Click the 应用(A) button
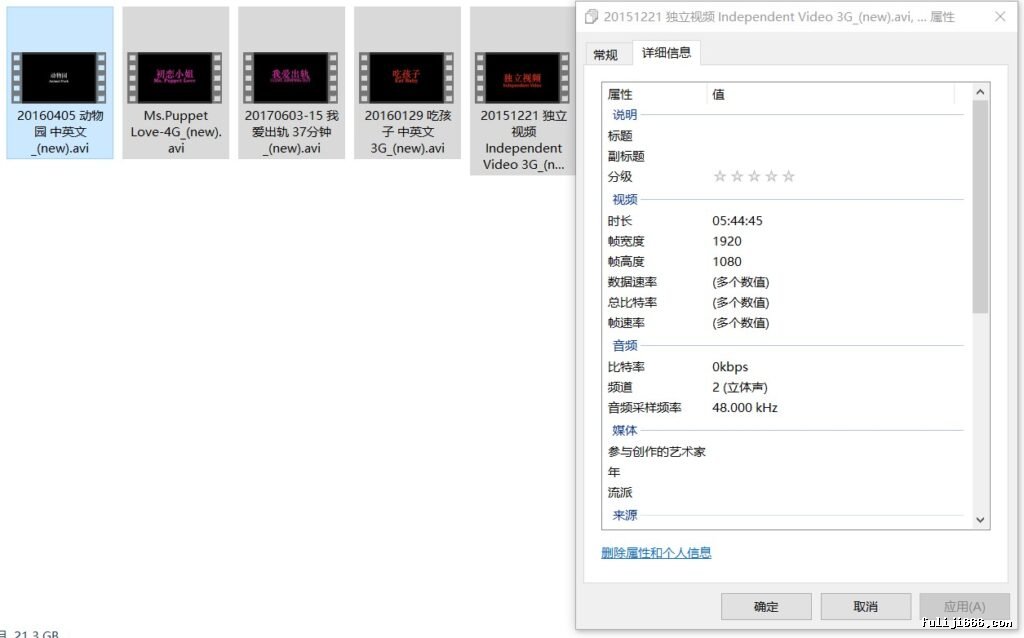Image resolution: width=1024 pixels, height=638 pixels. click(x=965, y=607)
